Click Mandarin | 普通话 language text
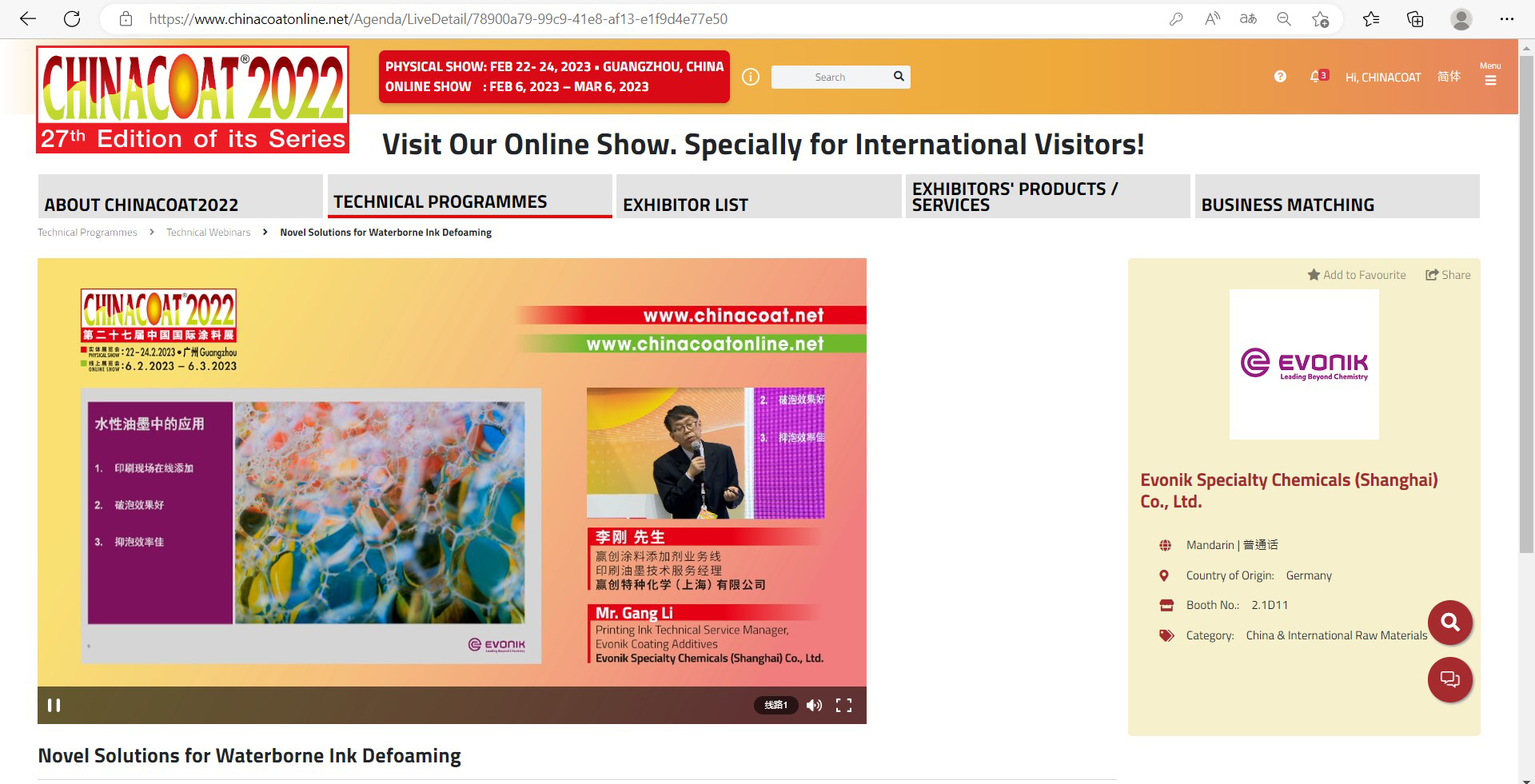The height and width of the screenshot is (784, 1535). (x=1232, y=545)
